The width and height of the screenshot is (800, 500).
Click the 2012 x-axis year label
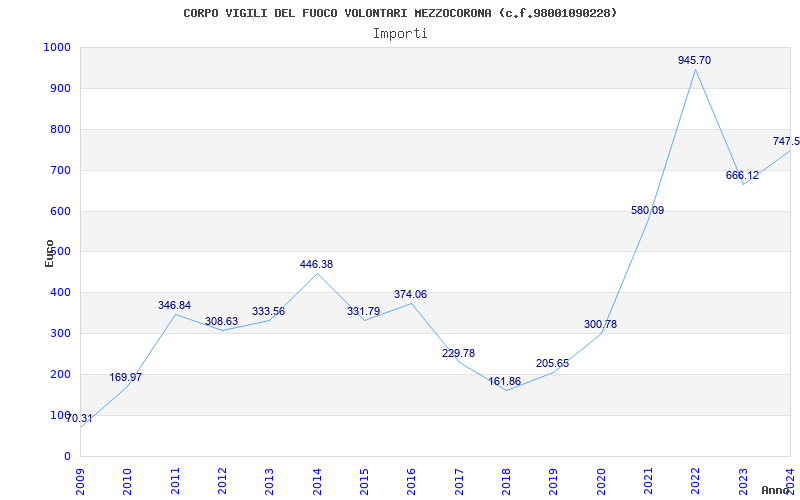[222, 482]
